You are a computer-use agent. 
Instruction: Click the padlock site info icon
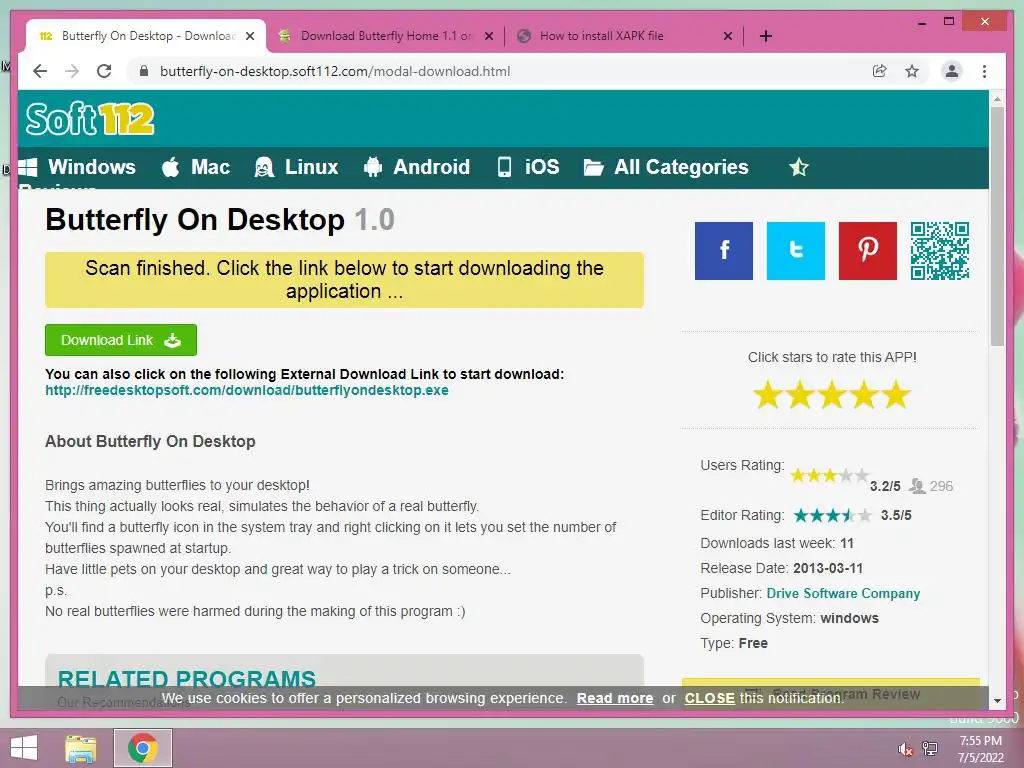coord(144,71)
